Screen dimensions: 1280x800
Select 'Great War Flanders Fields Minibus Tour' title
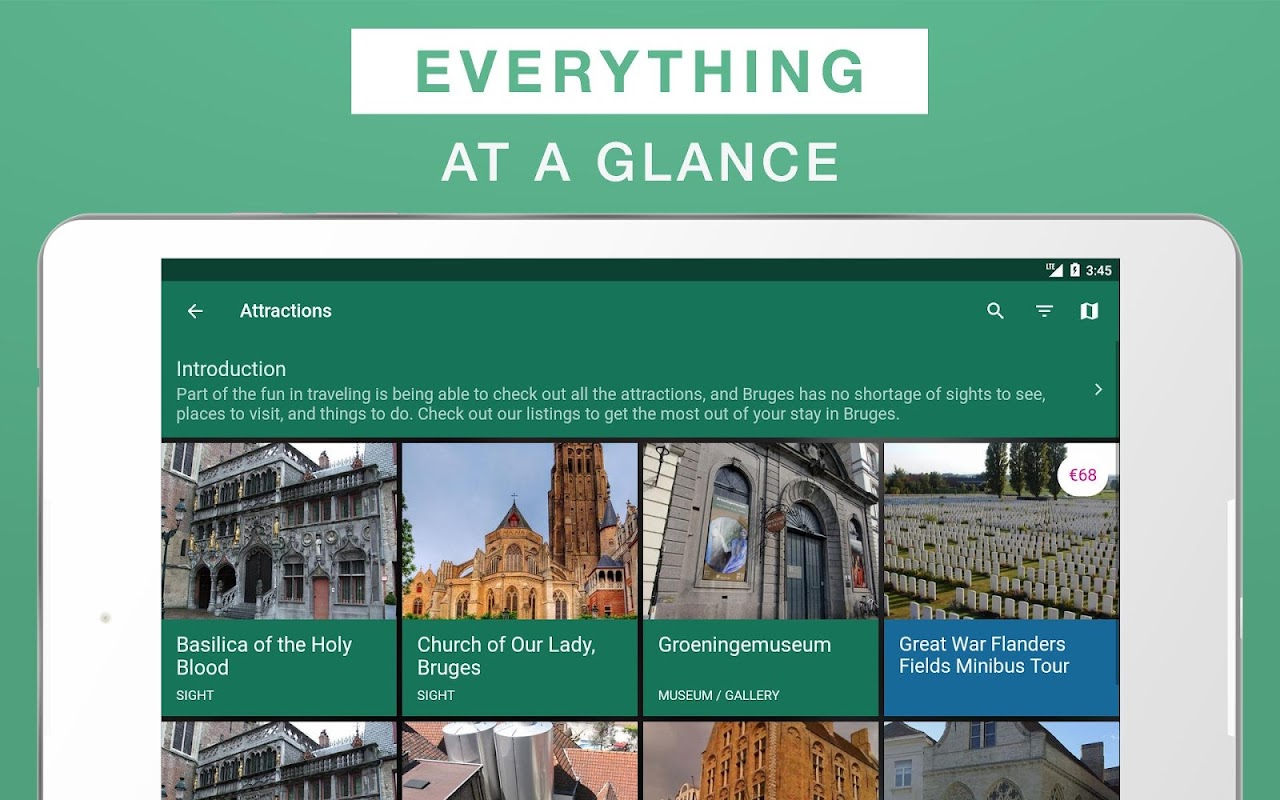984,655
